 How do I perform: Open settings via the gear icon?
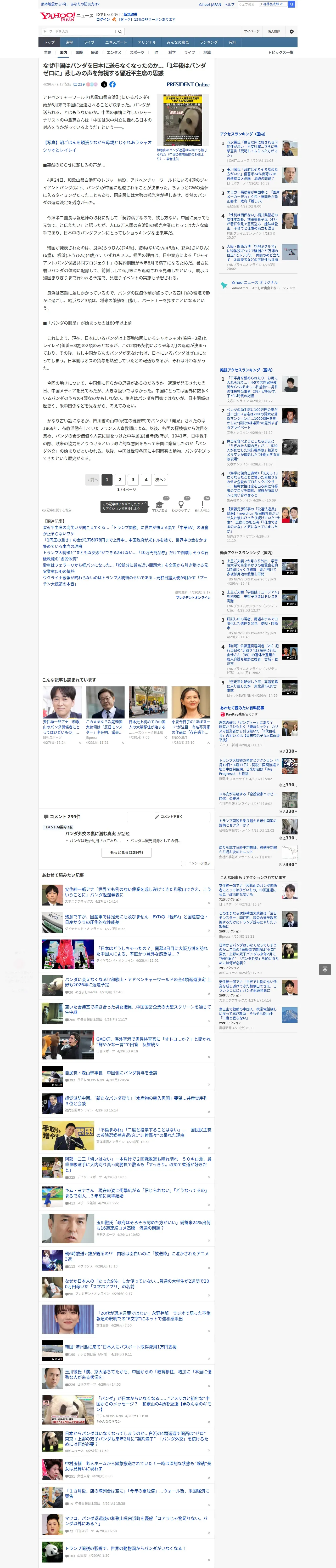pyautogui.click(x=292, y=32)
